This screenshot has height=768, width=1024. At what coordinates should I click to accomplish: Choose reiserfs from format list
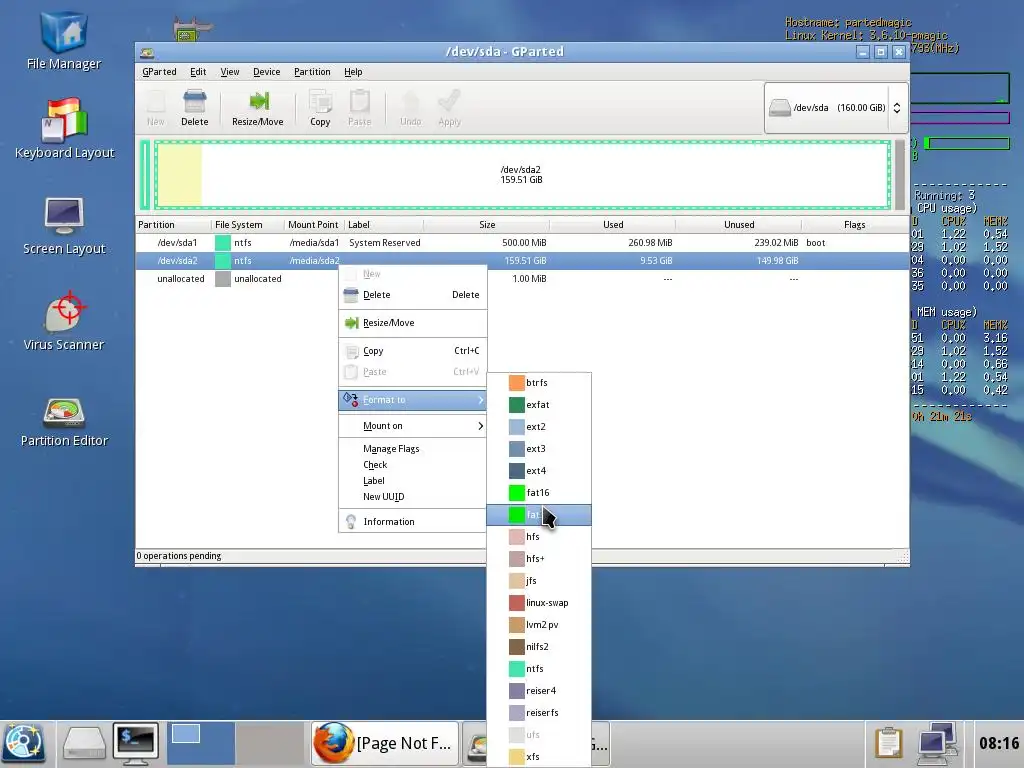tap(539, 712)
